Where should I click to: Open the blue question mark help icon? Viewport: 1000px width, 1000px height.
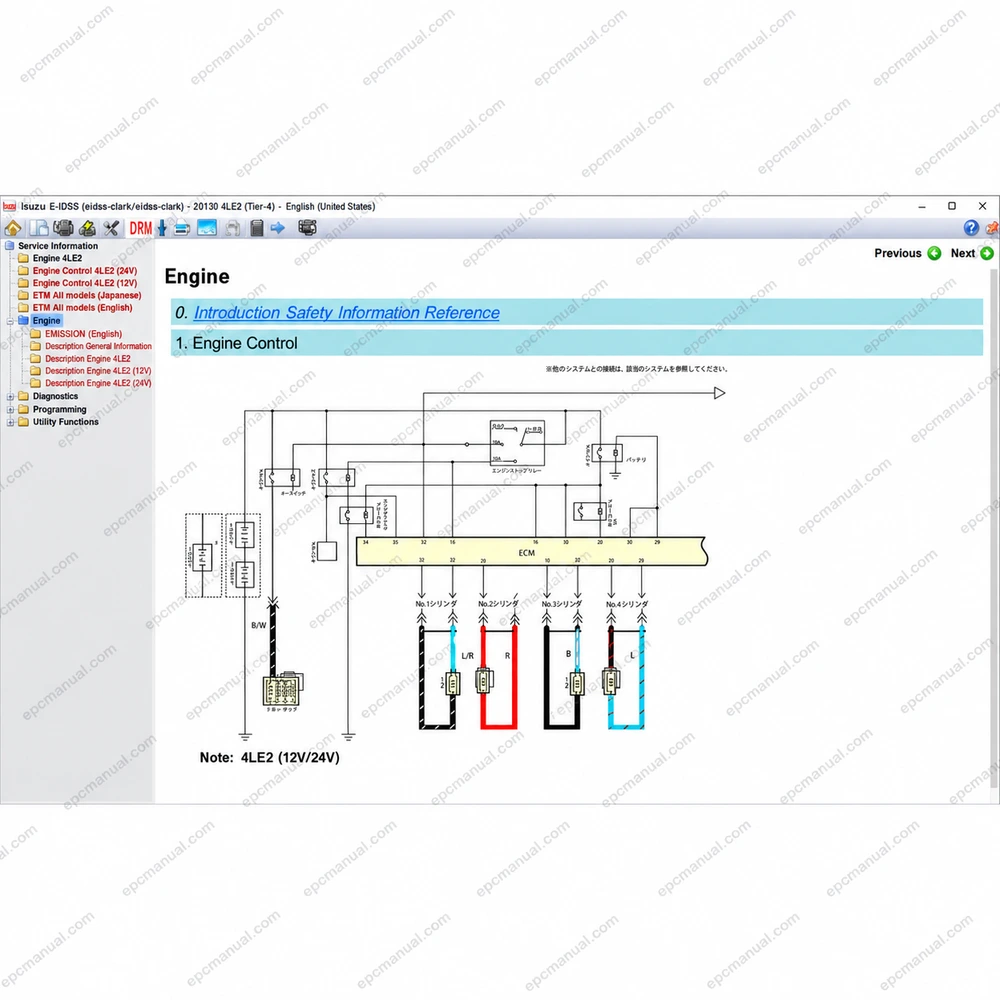coord(971,228)
